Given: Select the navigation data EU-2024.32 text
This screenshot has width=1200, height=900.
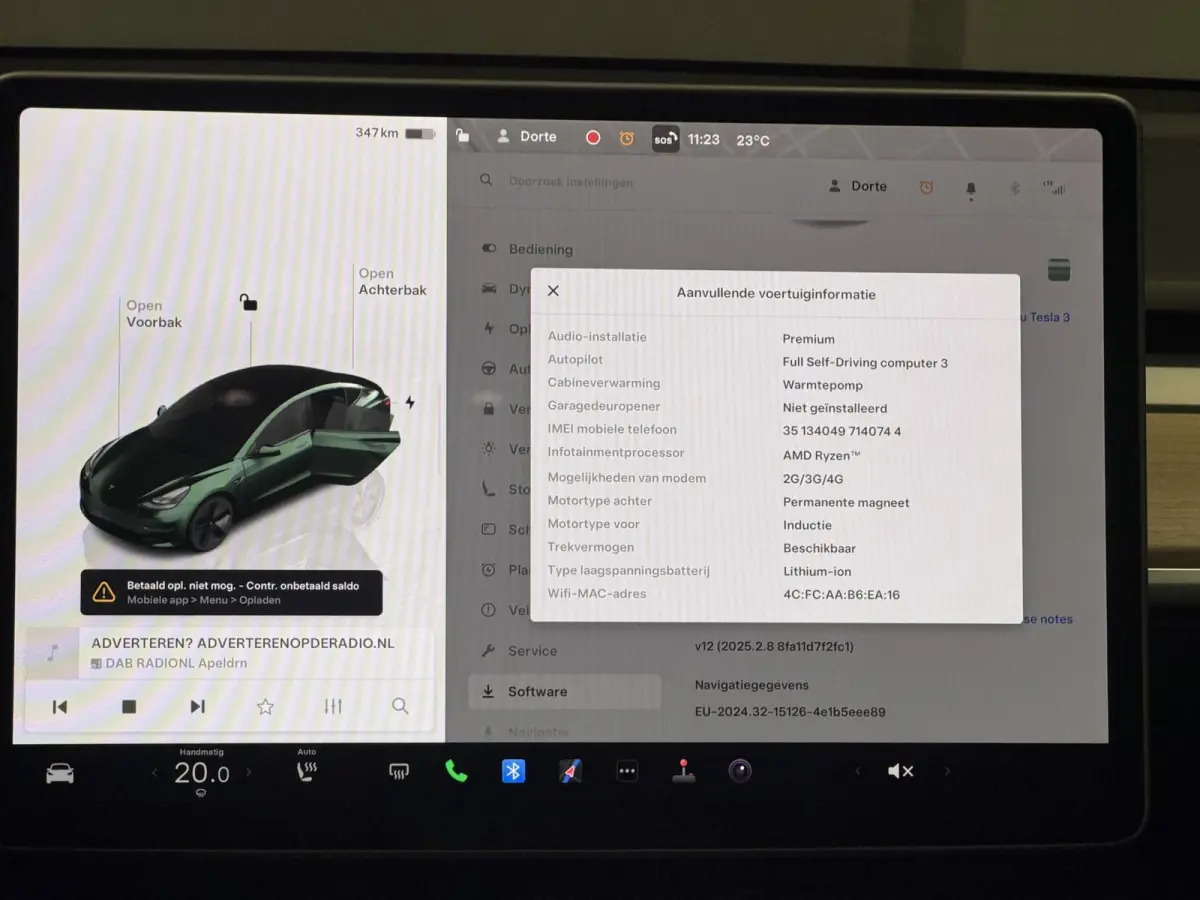Looking at the screenshot, I should [790, 712].
